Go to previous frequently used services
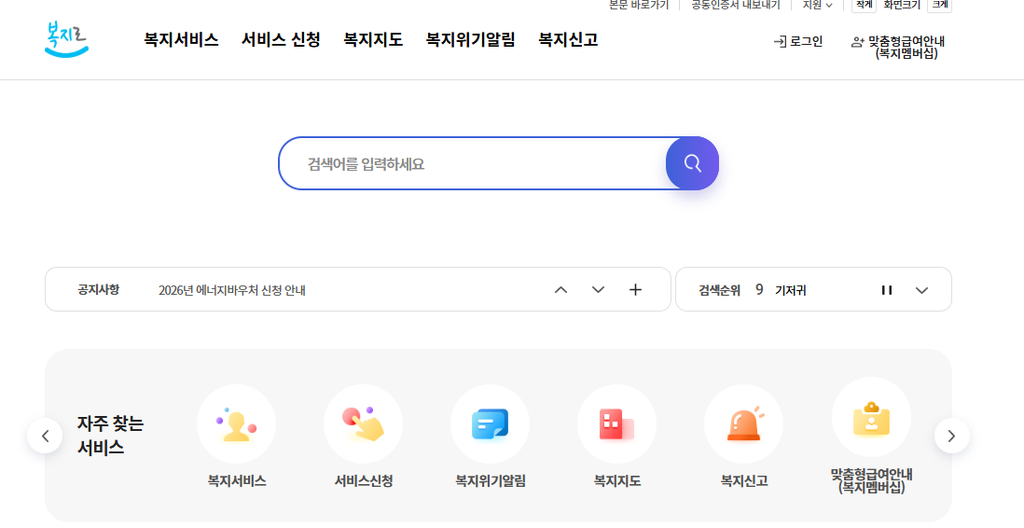The width and height of the screenshot is (1024, 528). click(x=45, y=436)
